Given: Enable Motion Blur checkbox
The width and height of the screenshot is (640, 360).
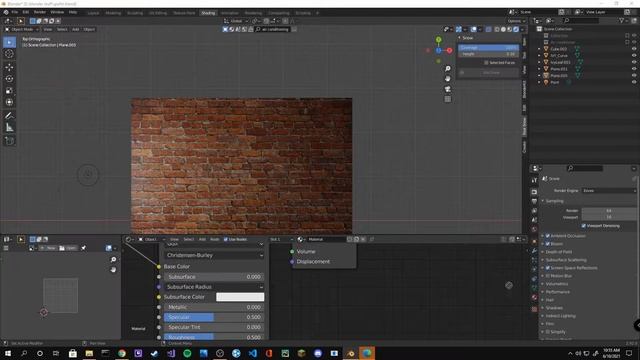Looking at the screenshot, I should click(548, 276).
